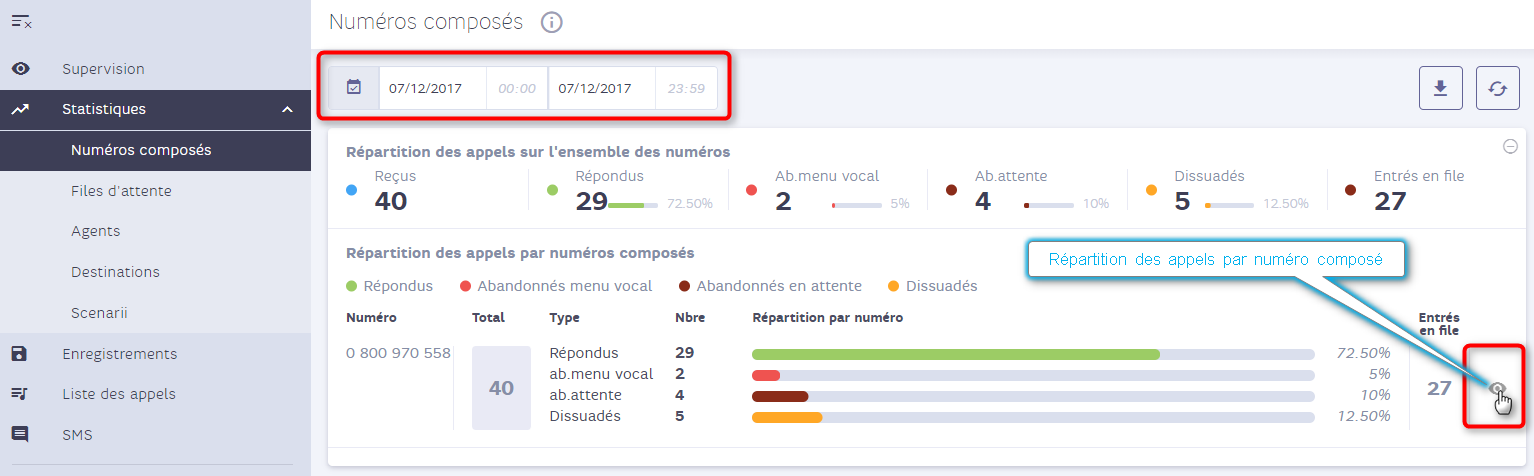
Task: Open the calendar date picker icon
Action: coord(354,88)
